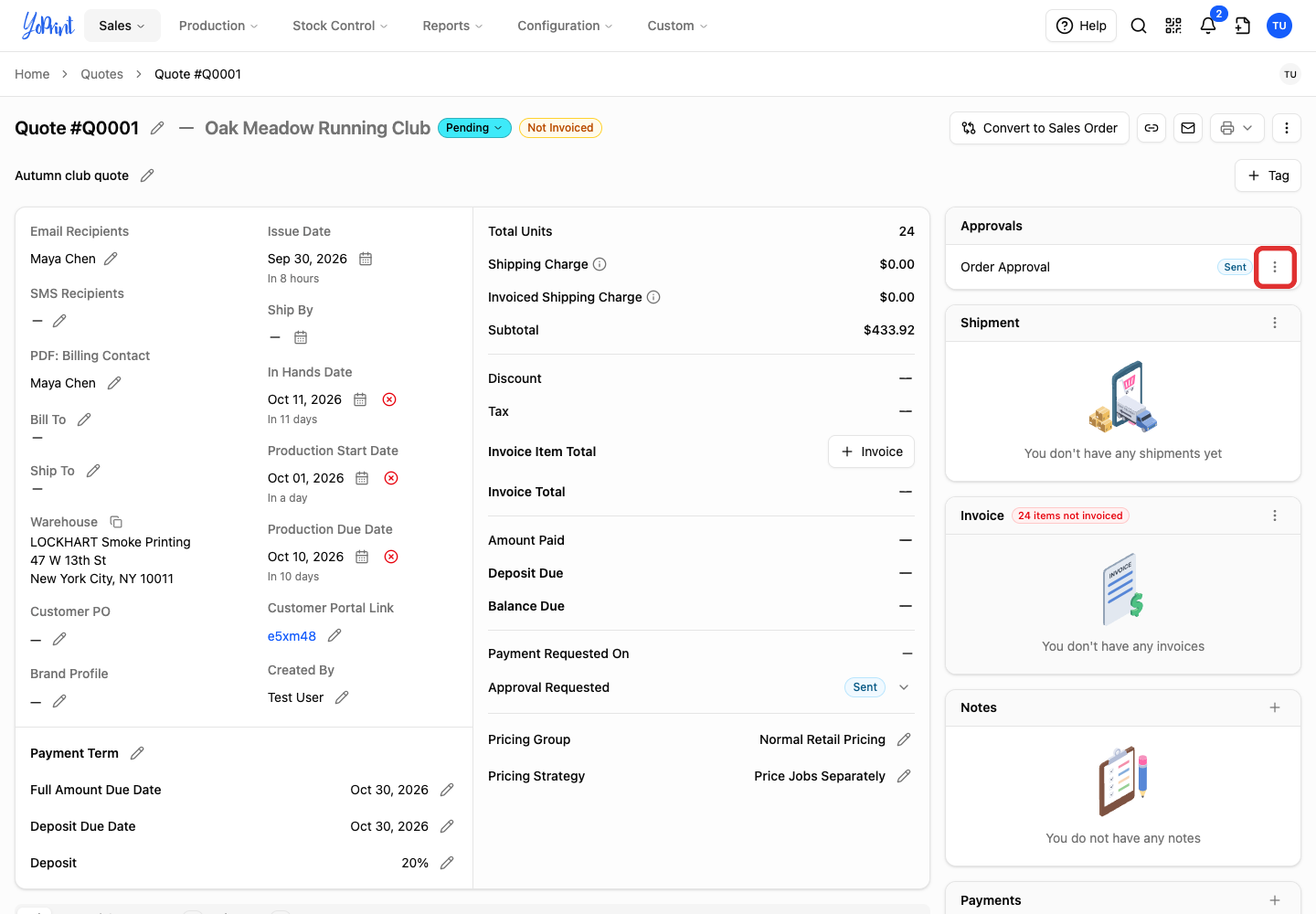Add a note with plus icon
This screenshot has height=914, width=1316.
coord(1275,707)
